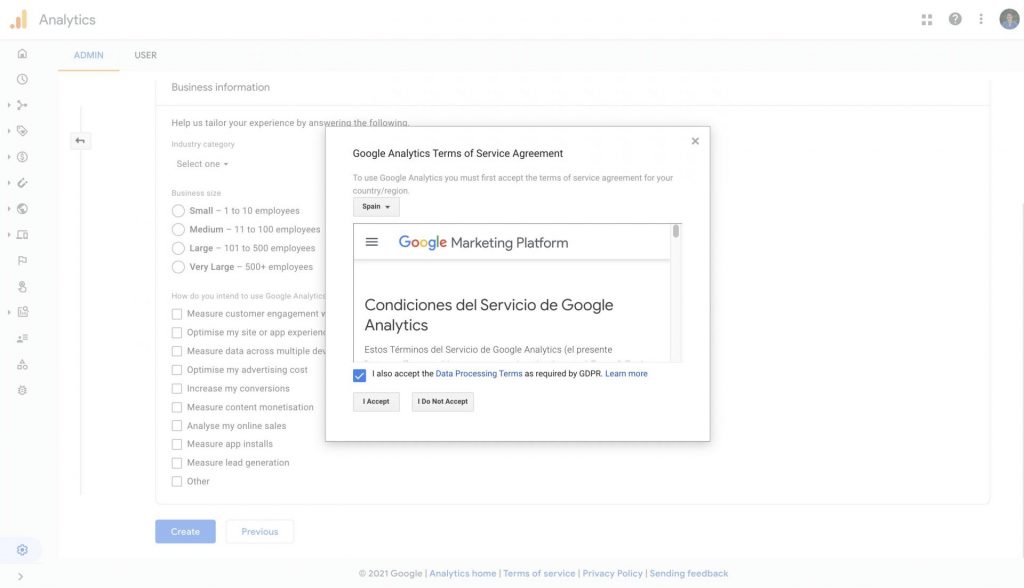Open the flag icon in sidebar
1024x588 pixels.
point(22,261)
